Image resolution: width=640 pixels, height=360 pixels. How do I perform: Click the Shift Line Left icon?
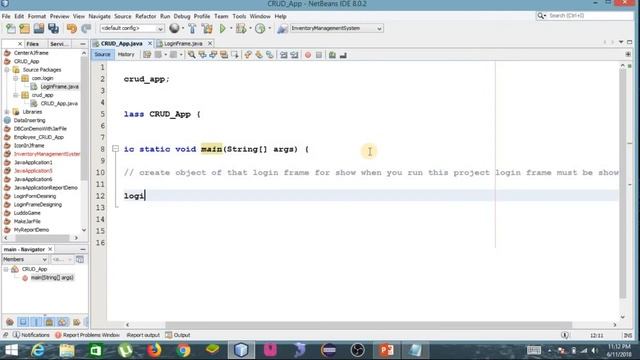[x=283, y=55]
